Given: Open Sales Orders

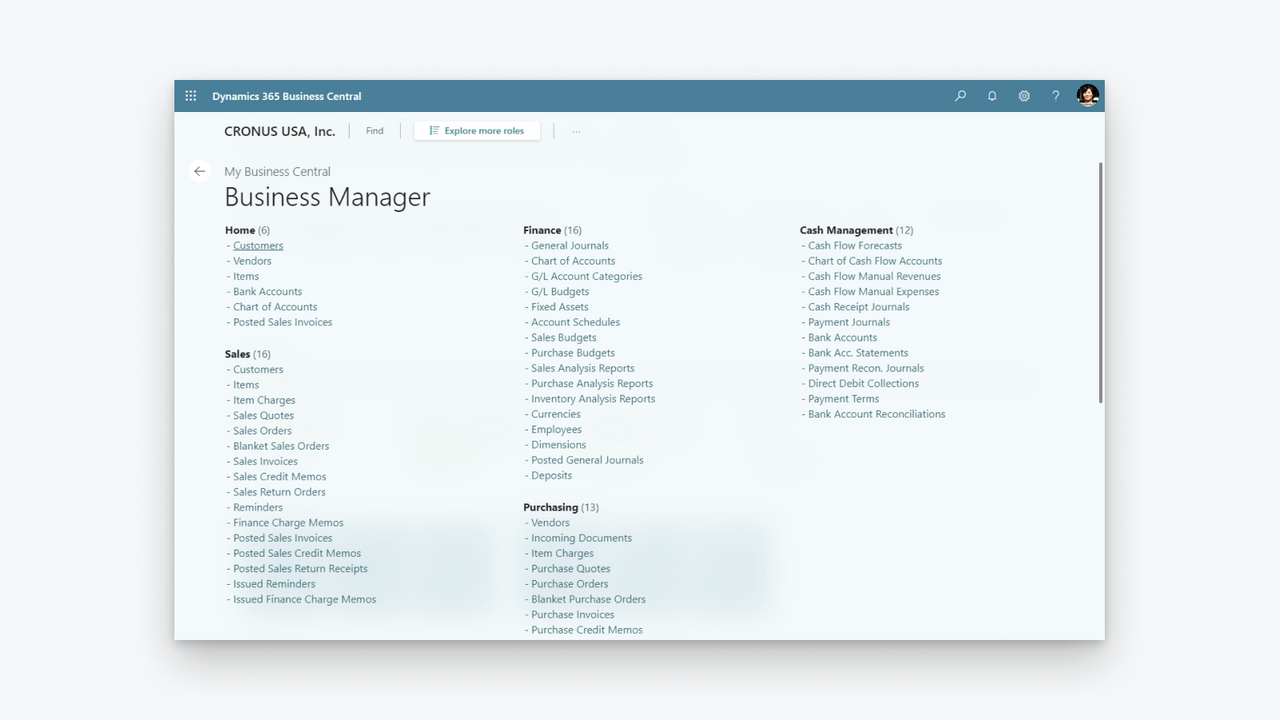Looking at the screenshot, I should coord(263,431).
